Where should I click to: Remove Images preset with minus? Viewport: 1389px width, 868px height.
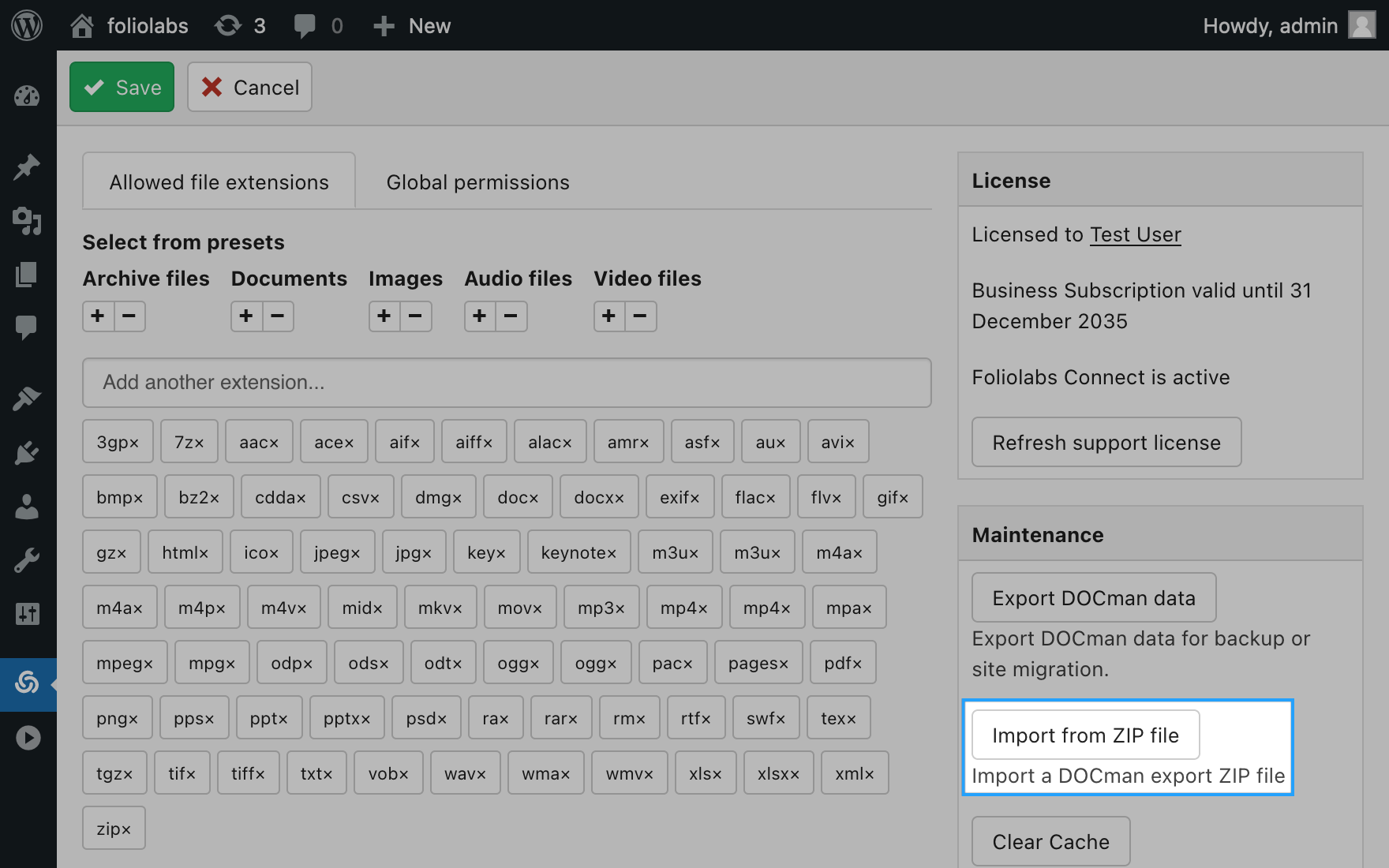tap(416, 316)
